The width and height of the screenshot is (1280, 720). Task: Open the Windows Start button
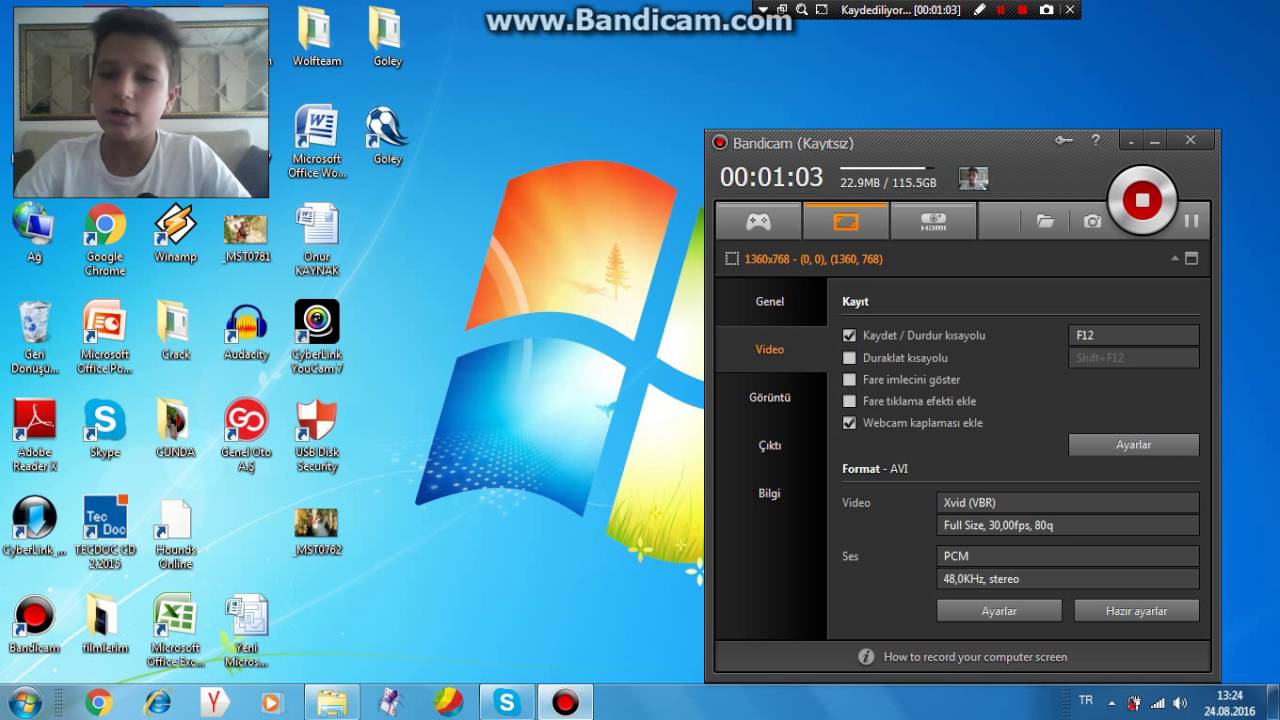(x=24, y=702)
